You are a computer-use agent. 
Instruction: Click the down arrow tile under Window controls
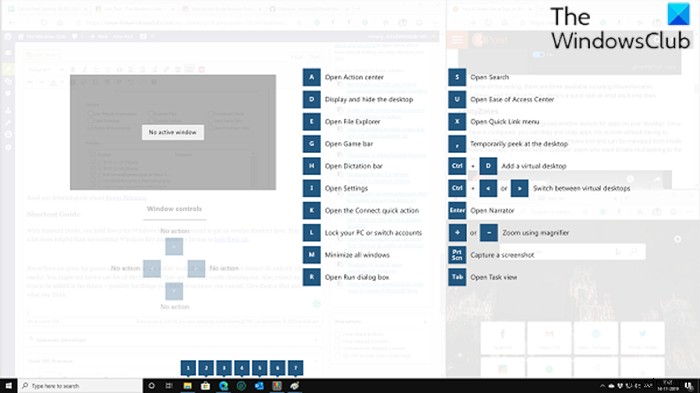pos(174,291)
